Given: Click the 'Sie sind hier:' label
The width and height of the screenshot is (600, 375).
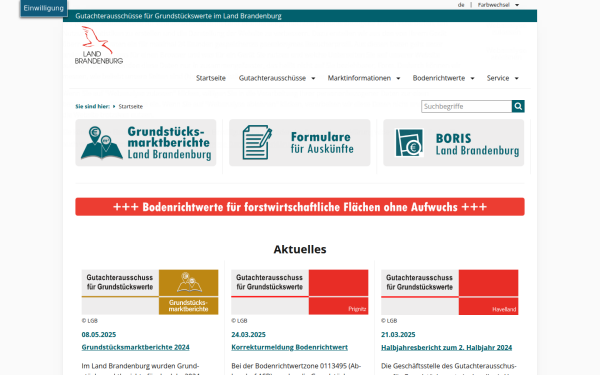Looking at the screenshot, I should 93,106.
